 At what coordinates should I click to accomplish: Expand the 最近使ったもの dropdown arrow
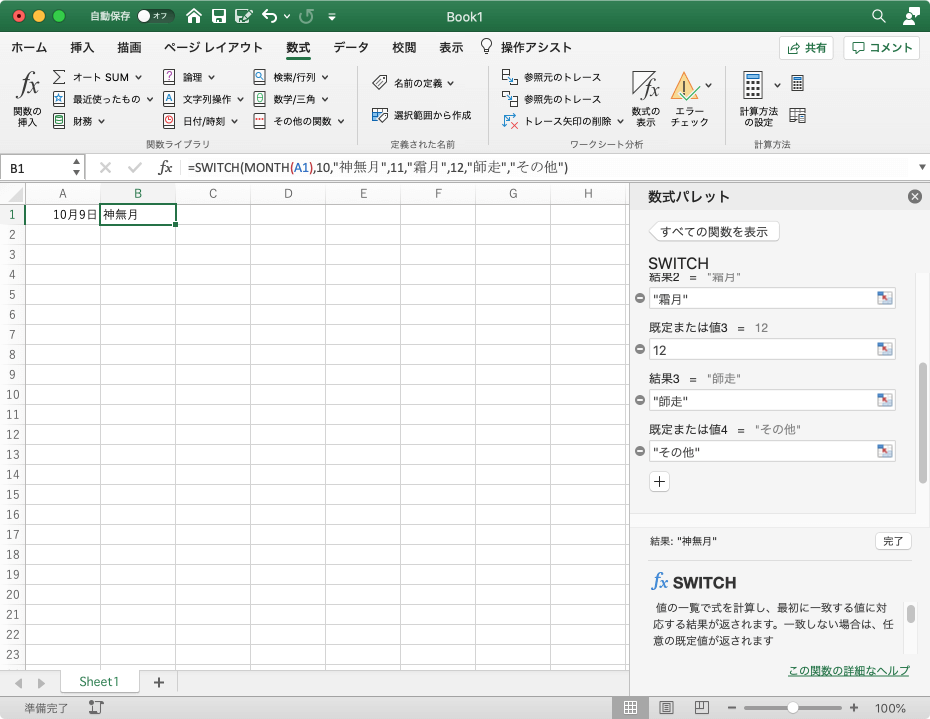coord(150,99)
